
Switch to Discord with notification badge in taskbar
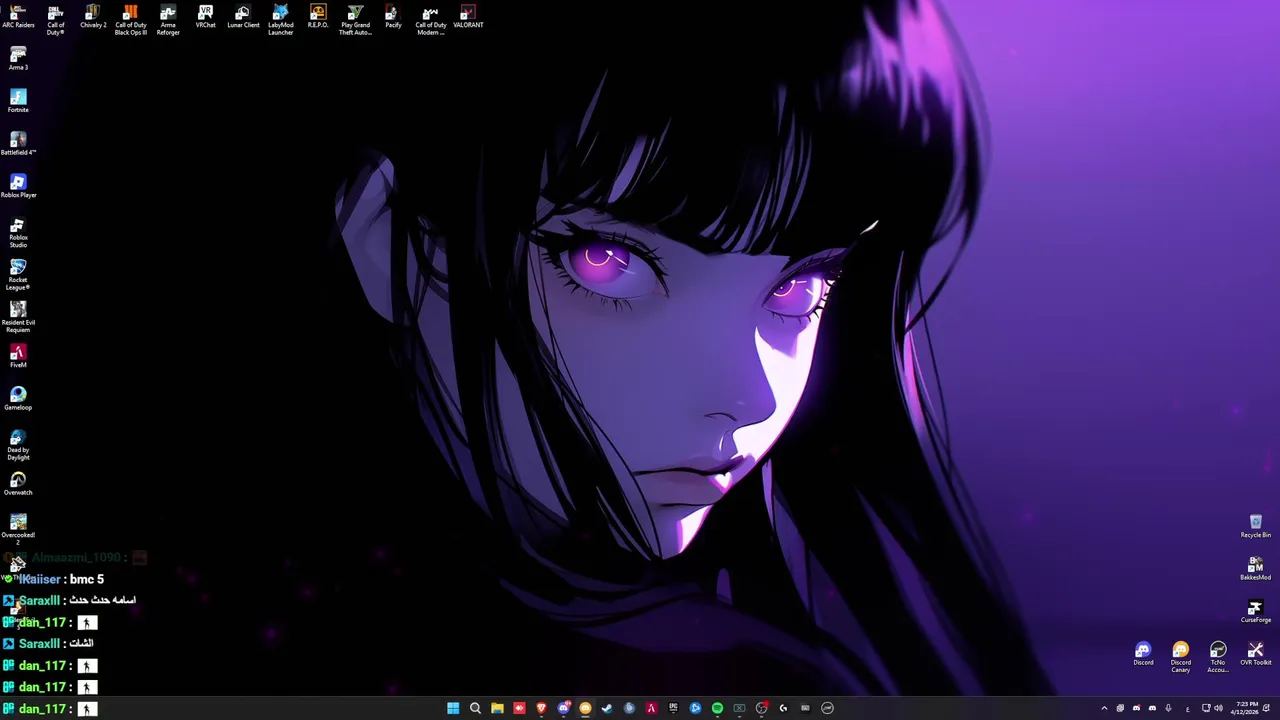tap(564, 708)
